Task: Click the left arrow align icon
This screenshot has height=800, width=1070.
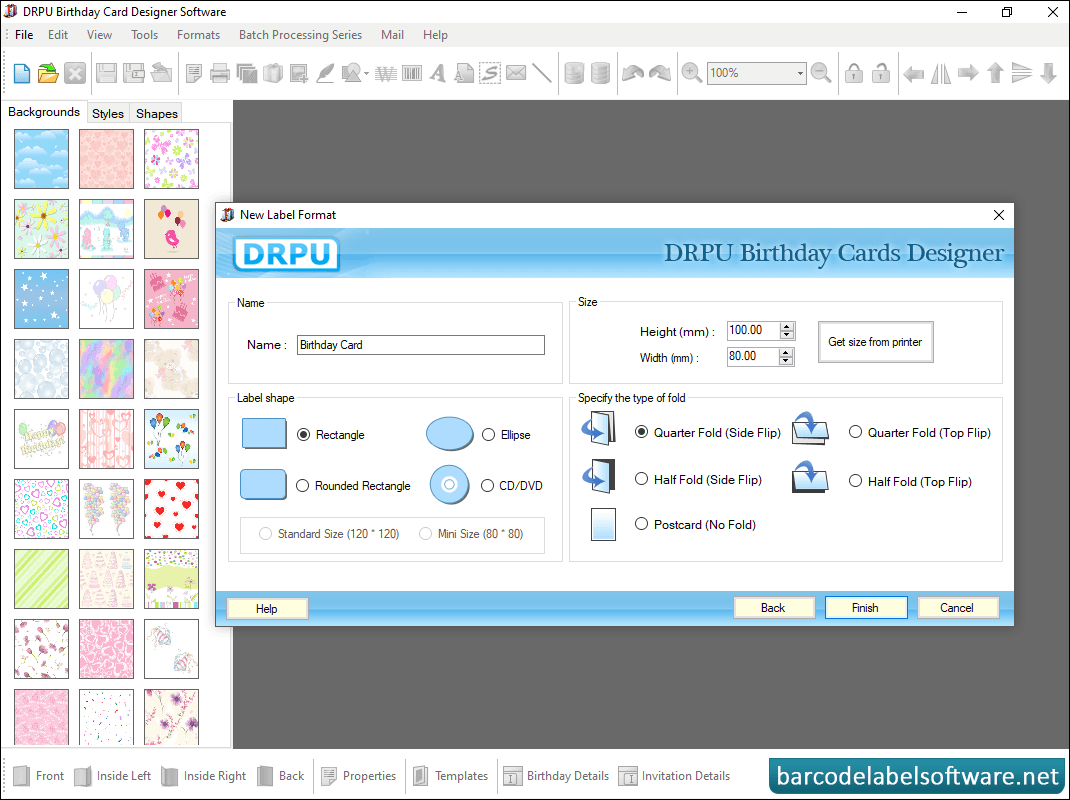Action: [914, 73]
